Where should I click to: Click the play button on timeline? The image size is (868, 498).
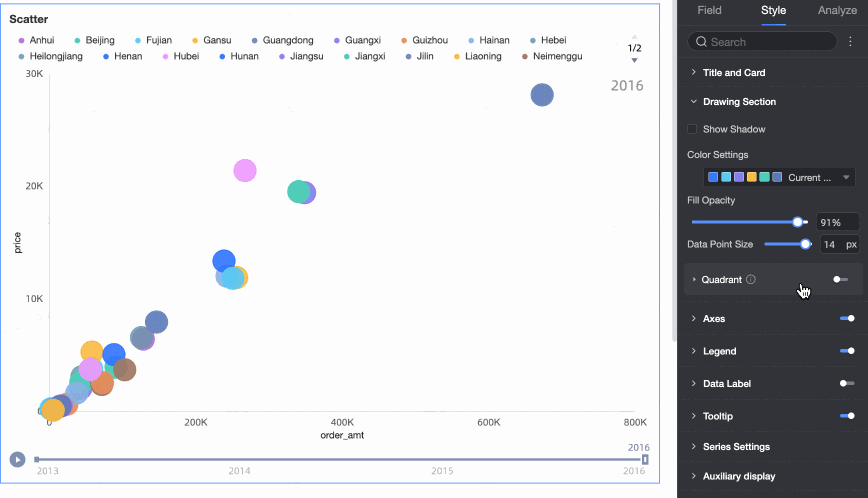[17, 459]
